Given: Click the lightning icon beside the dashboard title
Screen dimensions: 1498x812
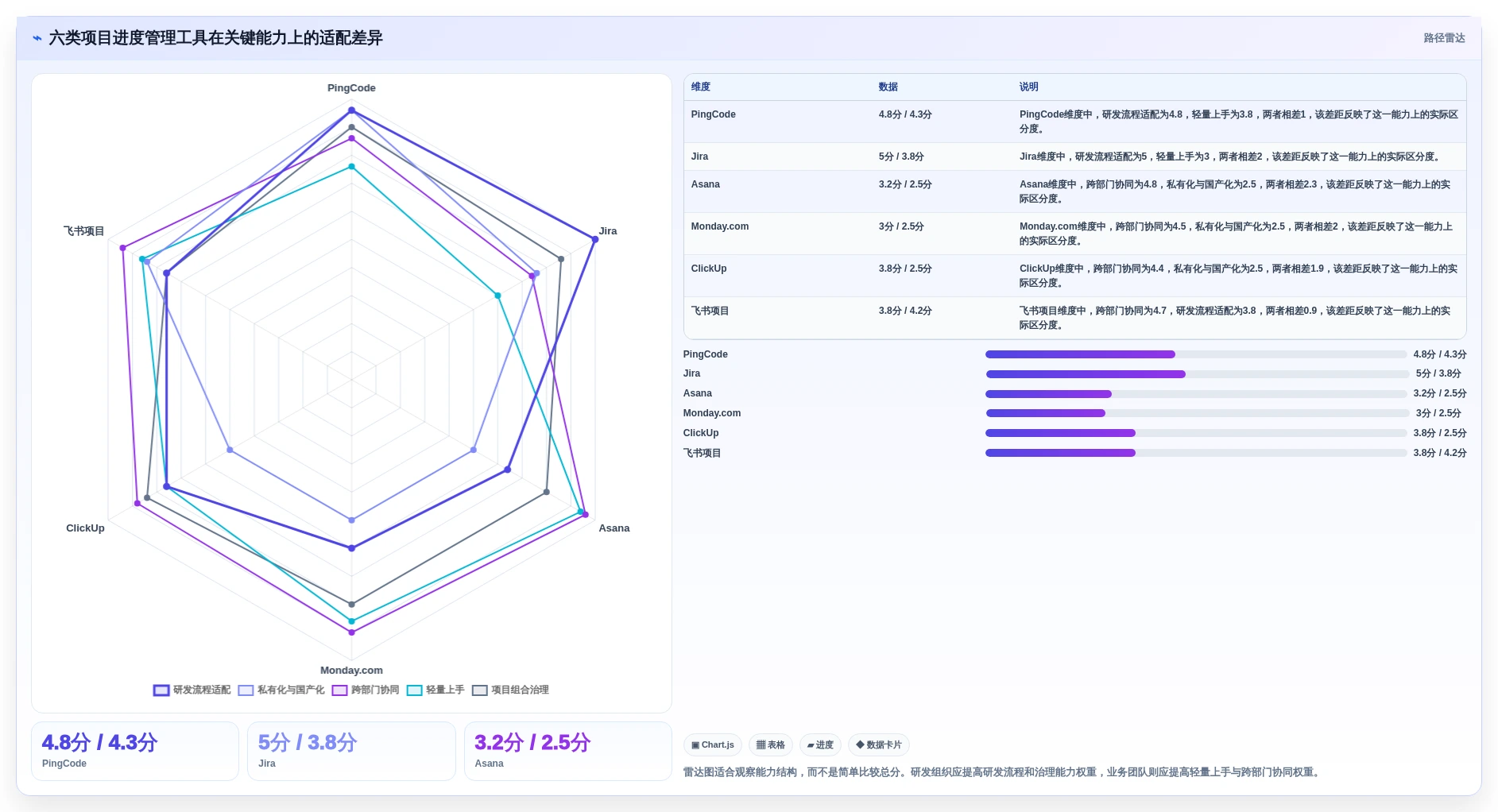Looking at the screenshot, I should click(x=37, y=38).
